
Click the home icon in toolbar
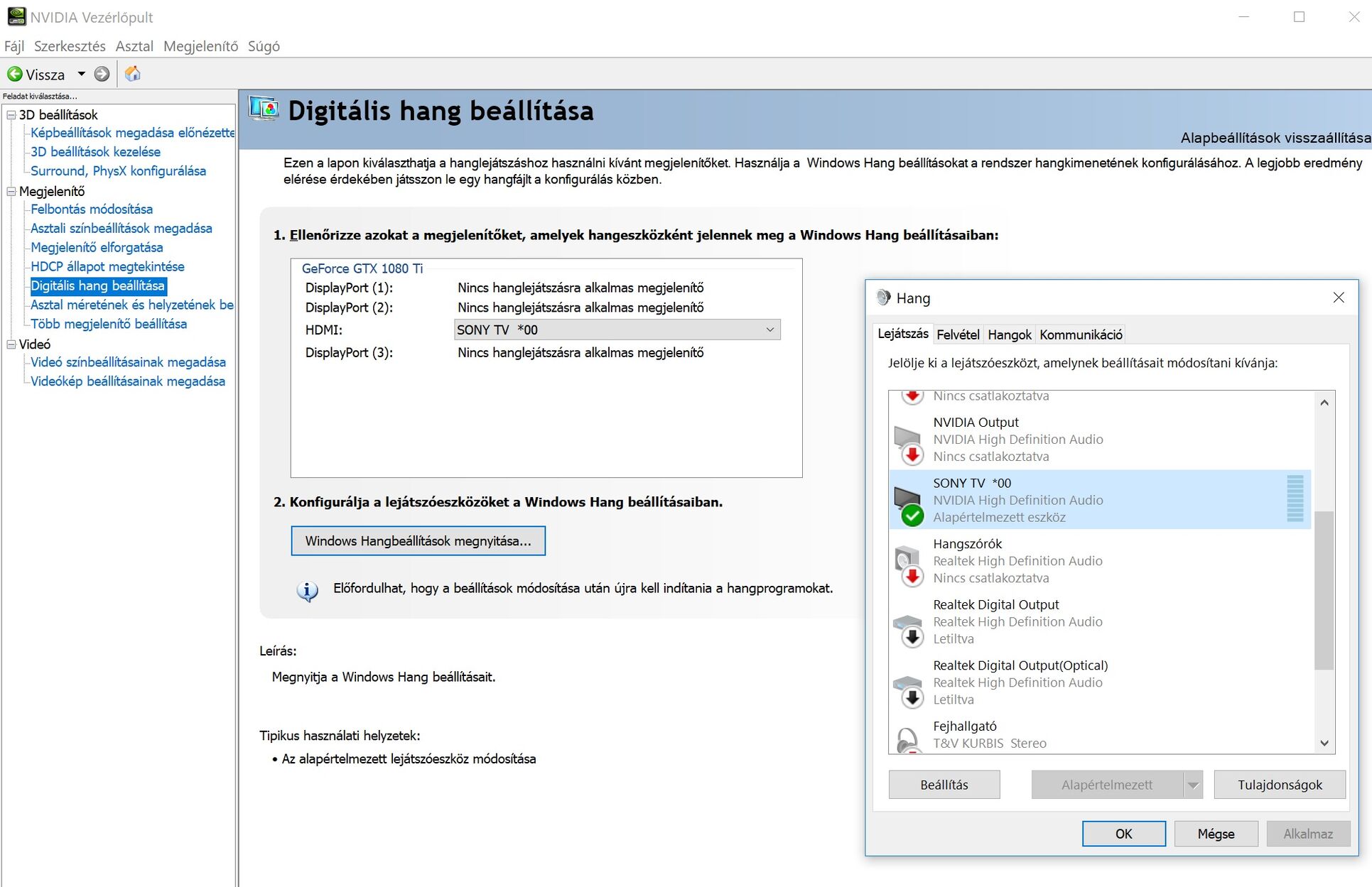tap(133, 74)
